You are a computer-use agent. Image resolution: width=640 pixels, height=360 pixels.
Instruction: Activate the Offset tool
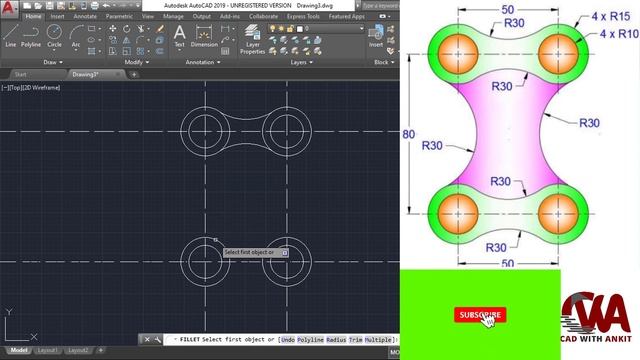tap(160, 51)
